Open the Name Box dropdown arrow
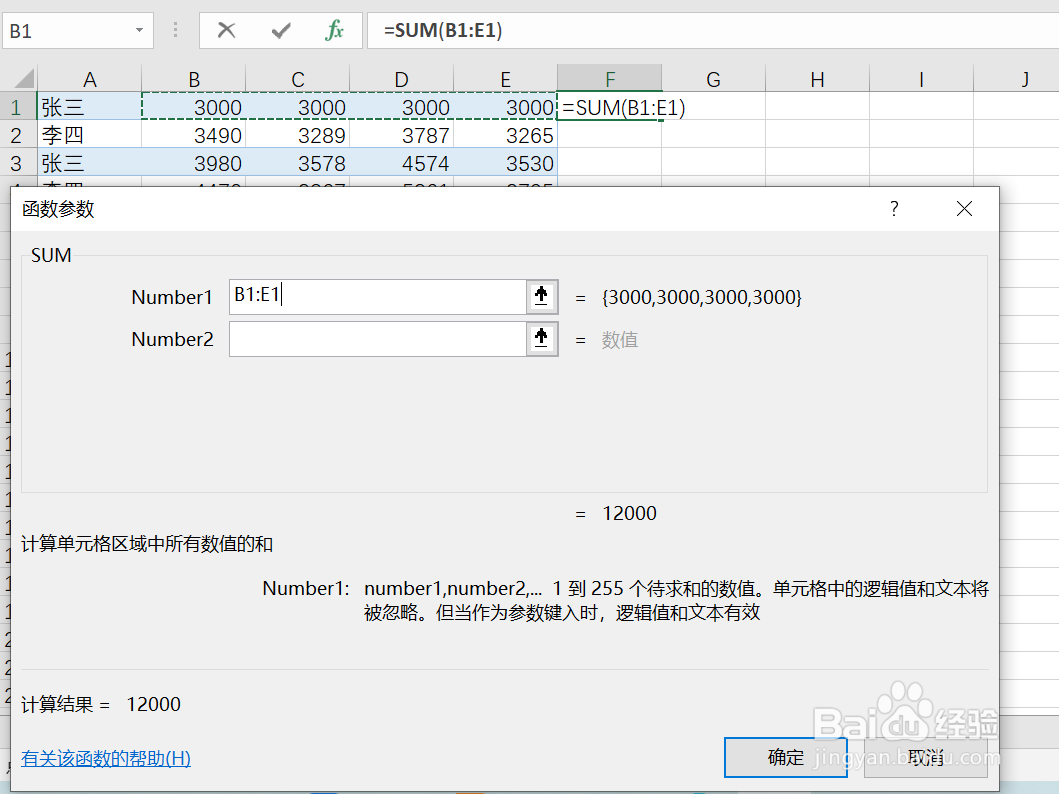The width and height of the screenshot is (1059, 794). click(x=139, y=30)
